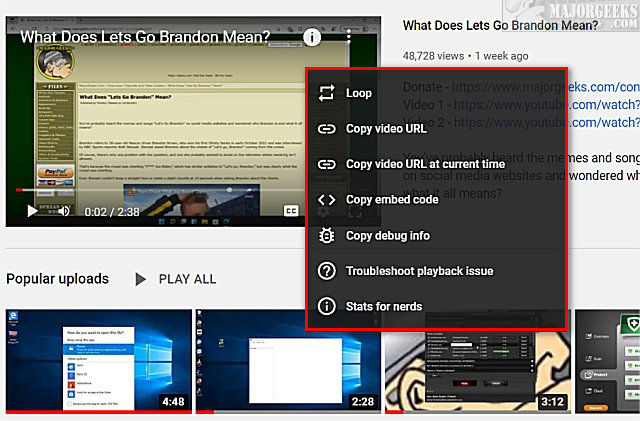Seek using the video progress bar
640x421 pixels.
[x=159, y=190]
